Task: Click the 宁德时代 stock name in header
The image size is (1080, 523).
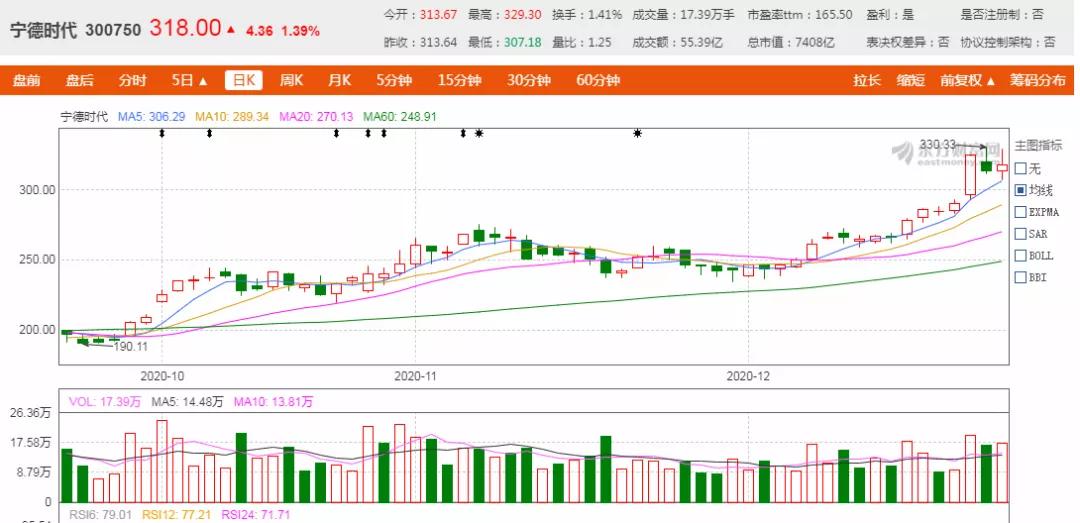Action: click(x=43, y=30)
